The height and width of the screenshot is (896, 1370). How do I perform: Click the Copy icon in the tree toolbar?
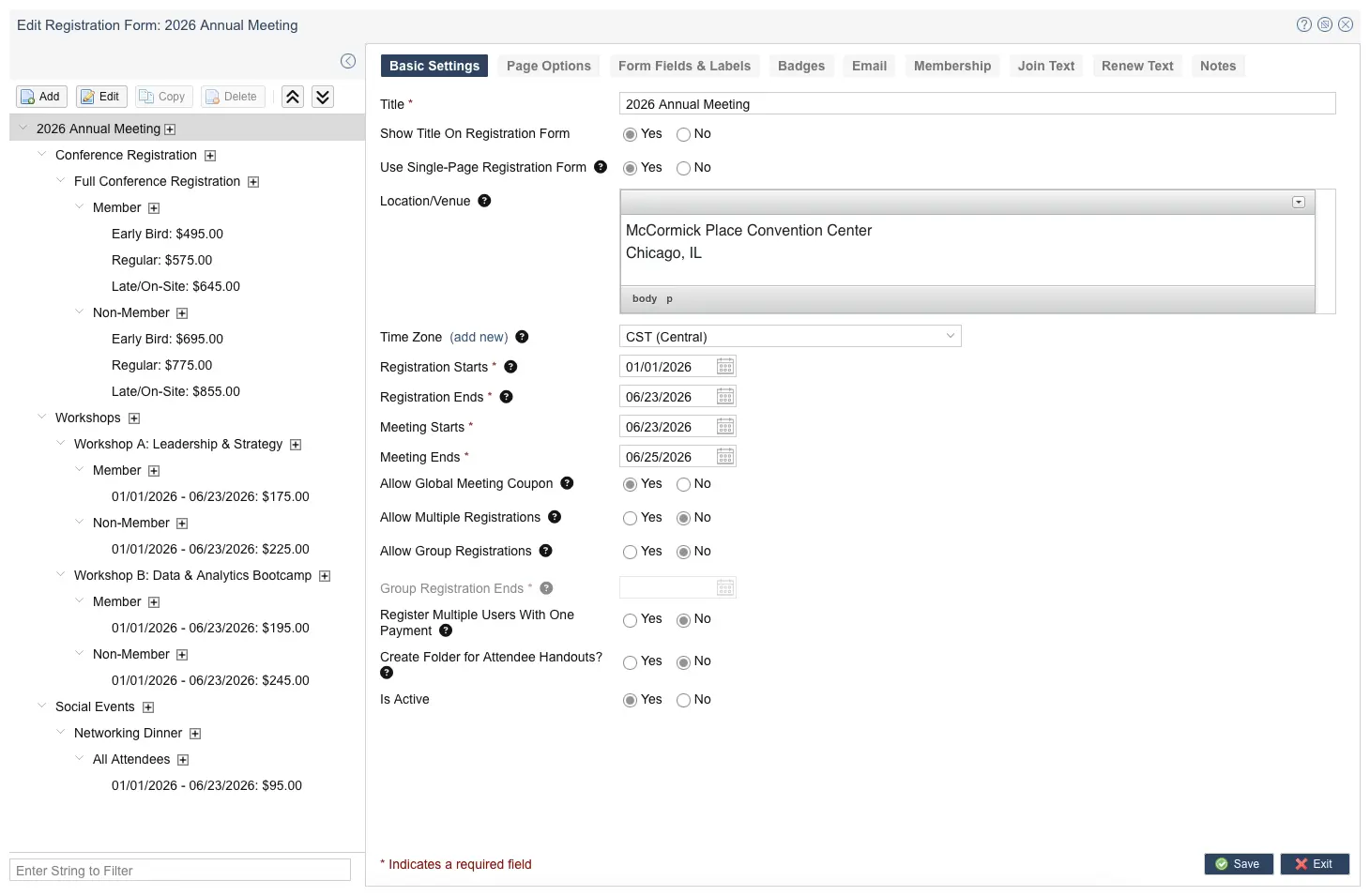tap(148, 97)
